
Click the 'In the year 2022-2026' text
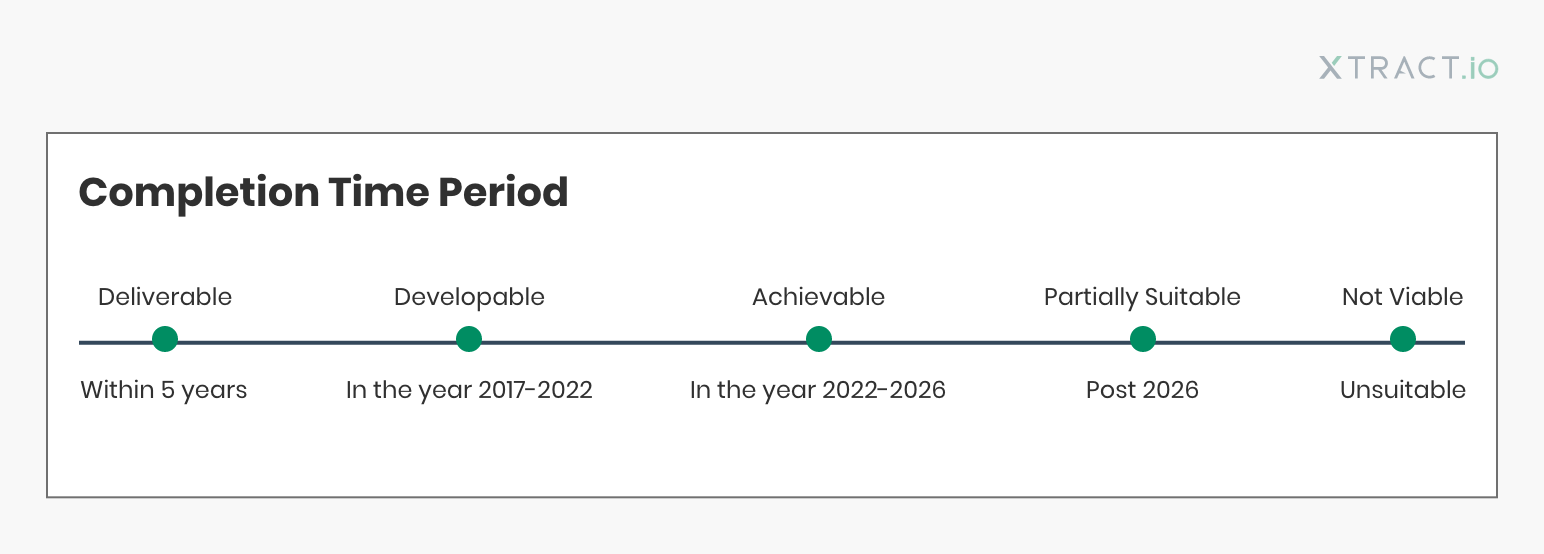pyautogui.click(x=818, y=390)
